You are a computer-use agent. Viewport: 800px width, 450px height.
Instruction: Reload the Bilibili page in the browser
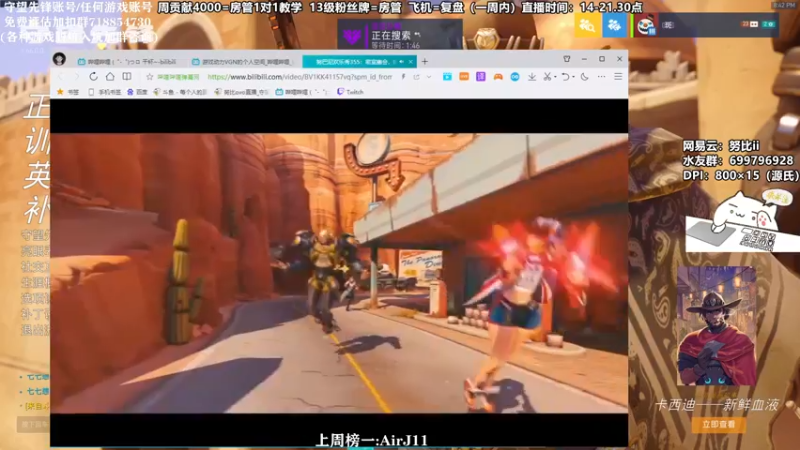93,77
